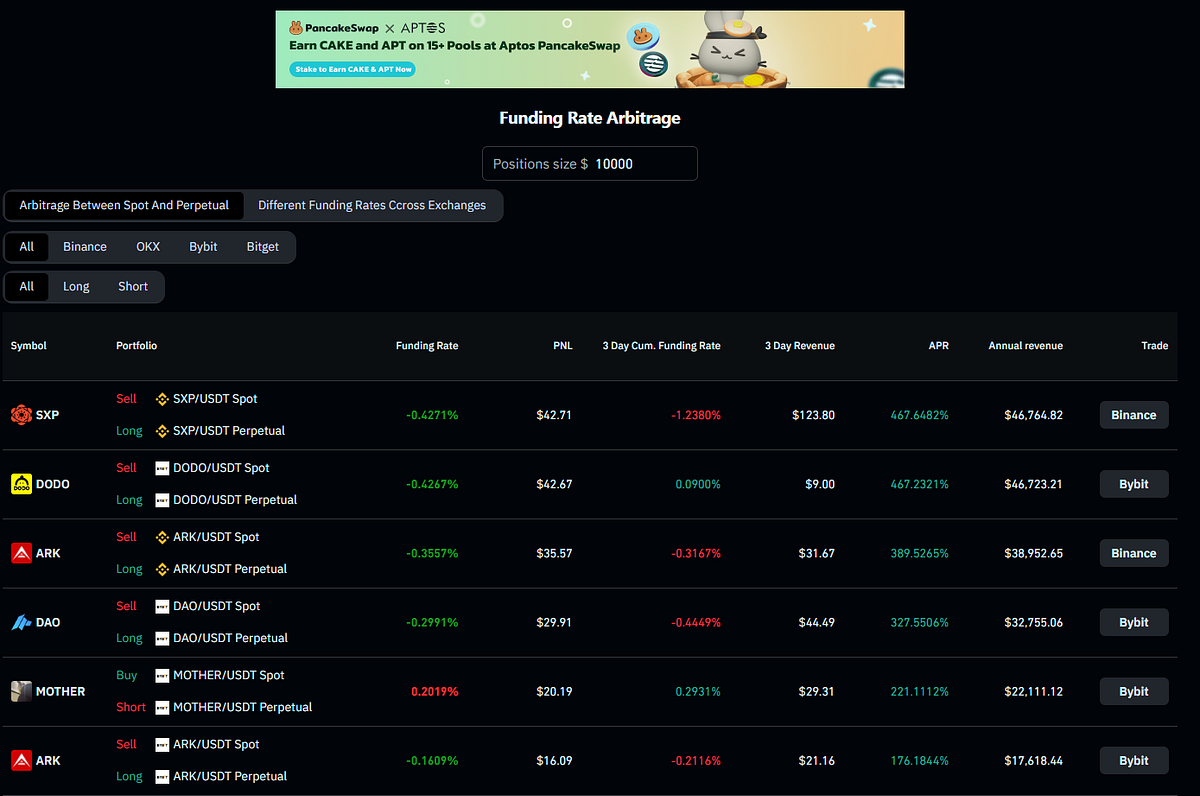Click the Positions size input field
Screen dimensions: 1200x796
click(590, 164)
